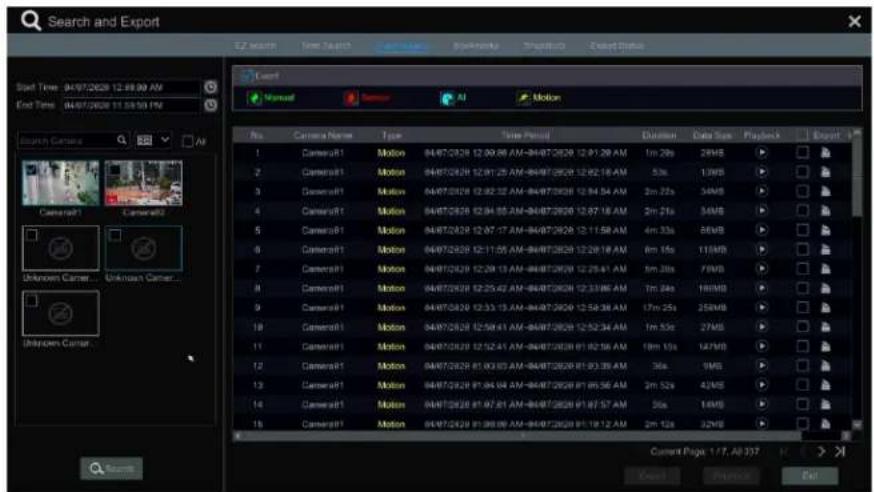Select the Camera02 thumbnail
This screenshot has height=492, width=874.
point(144,183)
